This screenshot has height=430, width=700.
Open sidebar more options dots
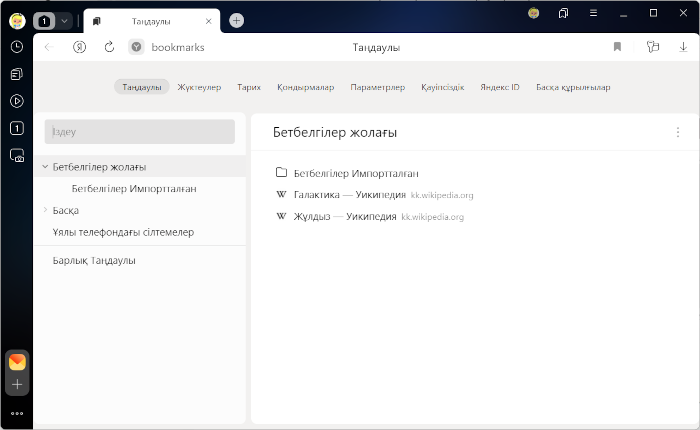(x=17, y=413)
